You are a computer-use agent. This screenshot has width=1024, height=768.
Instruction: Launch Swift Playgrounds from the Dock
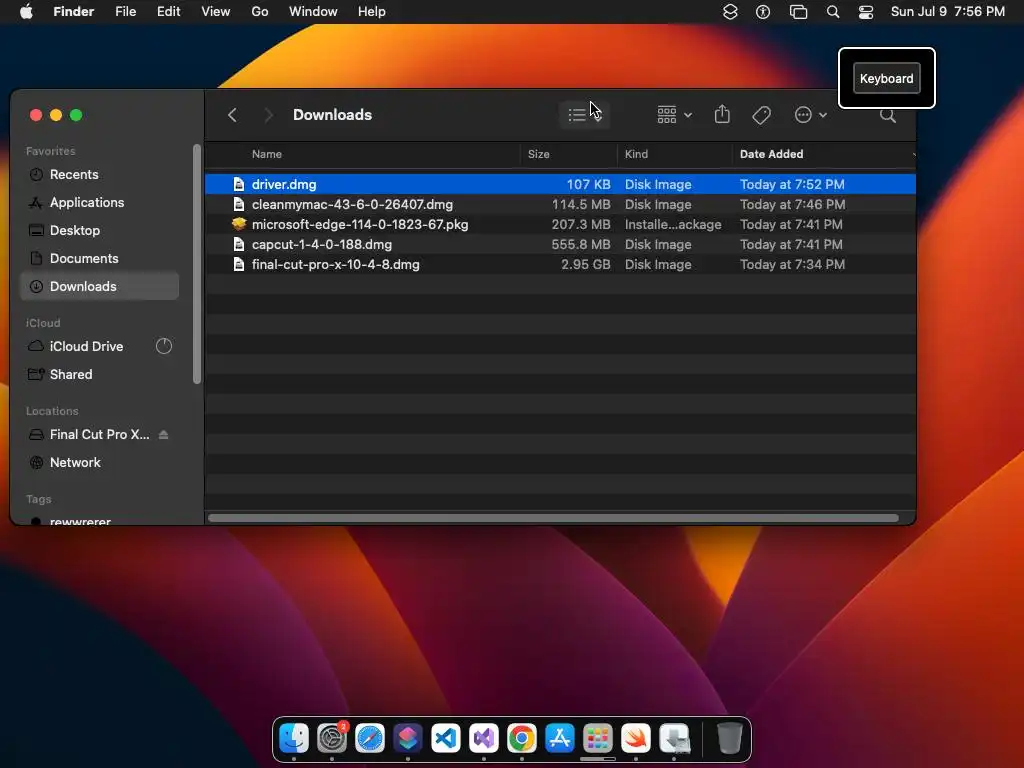pos(635,739)
